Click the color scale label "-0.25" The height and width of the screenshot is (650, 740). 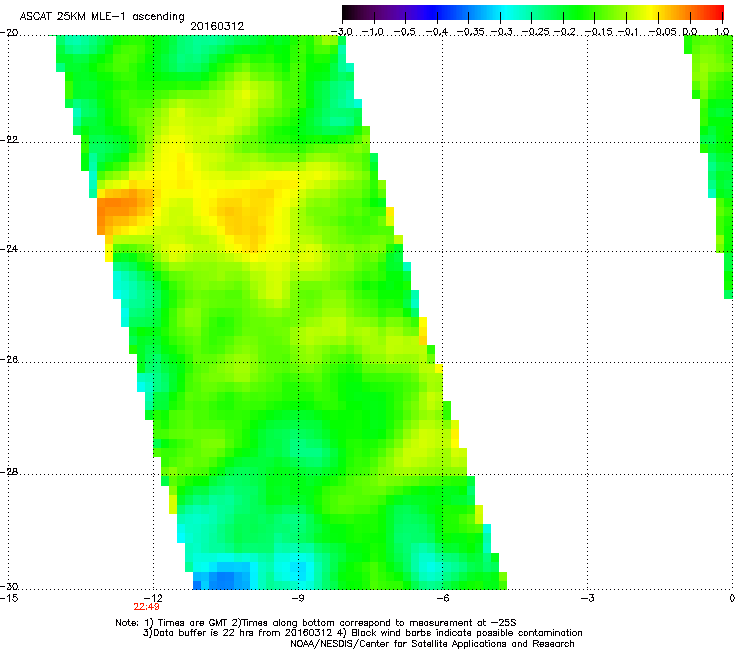(534, 32)
